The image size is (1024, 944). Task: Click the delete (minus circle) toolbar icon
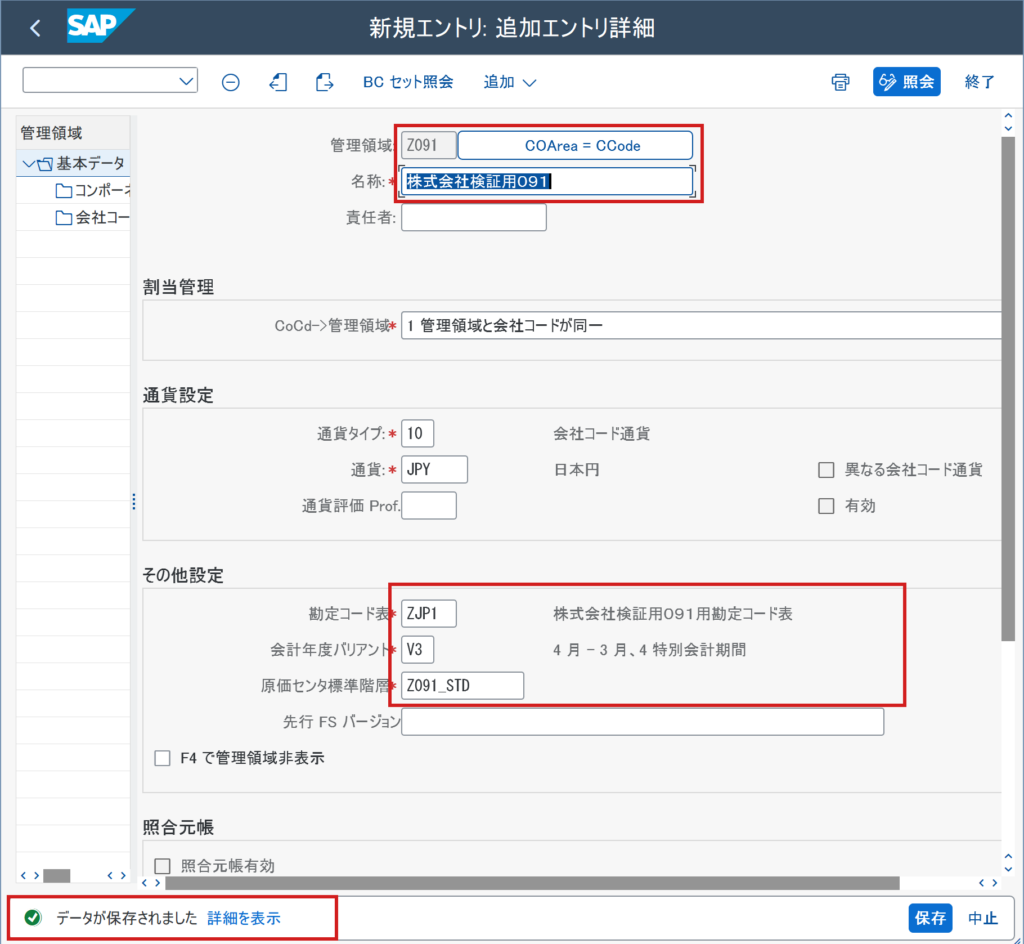[x=231, y=82]
